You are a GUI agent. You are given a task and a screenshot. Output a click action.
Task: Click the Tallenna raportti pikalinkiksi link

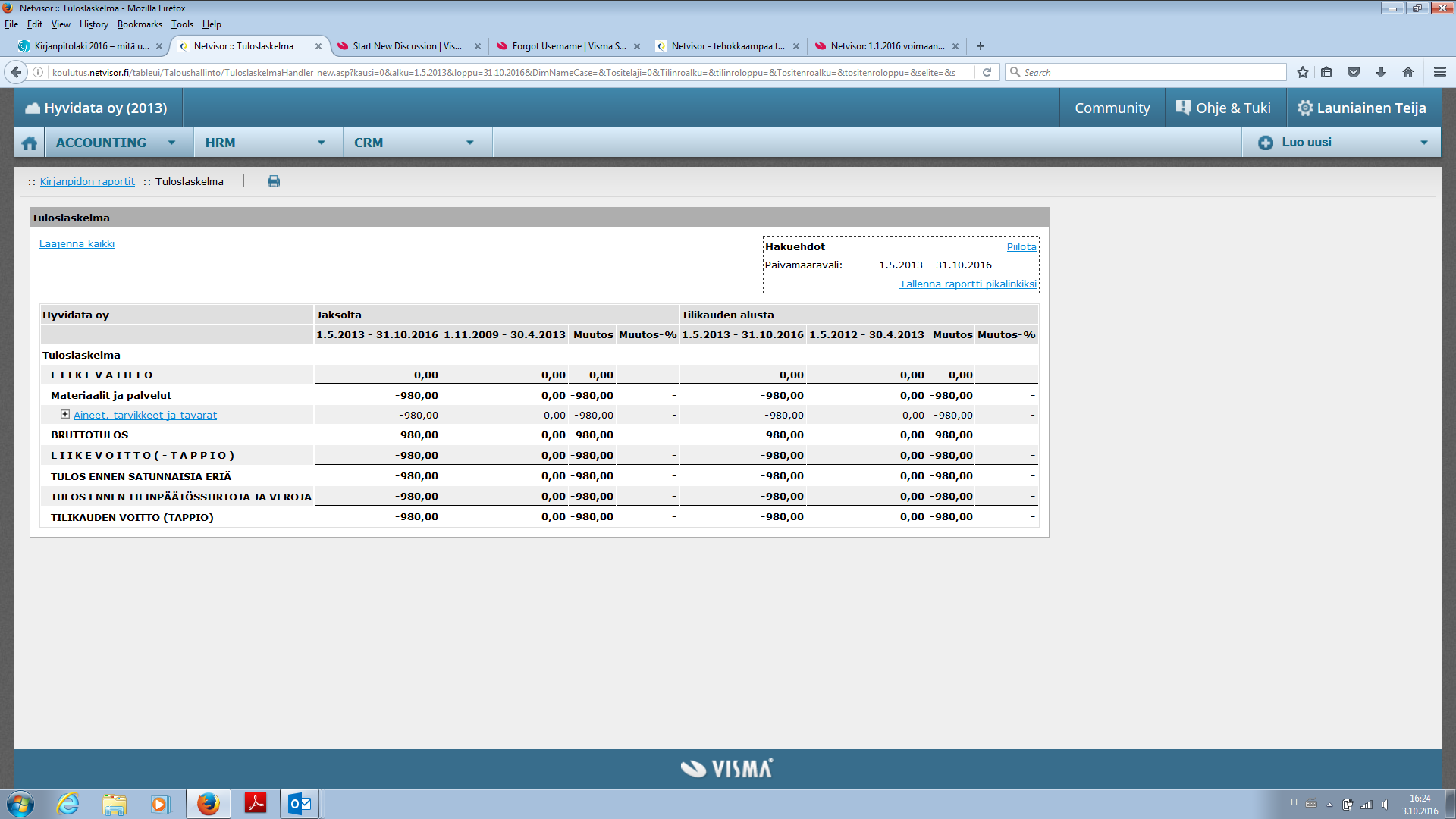pos(968,284)
